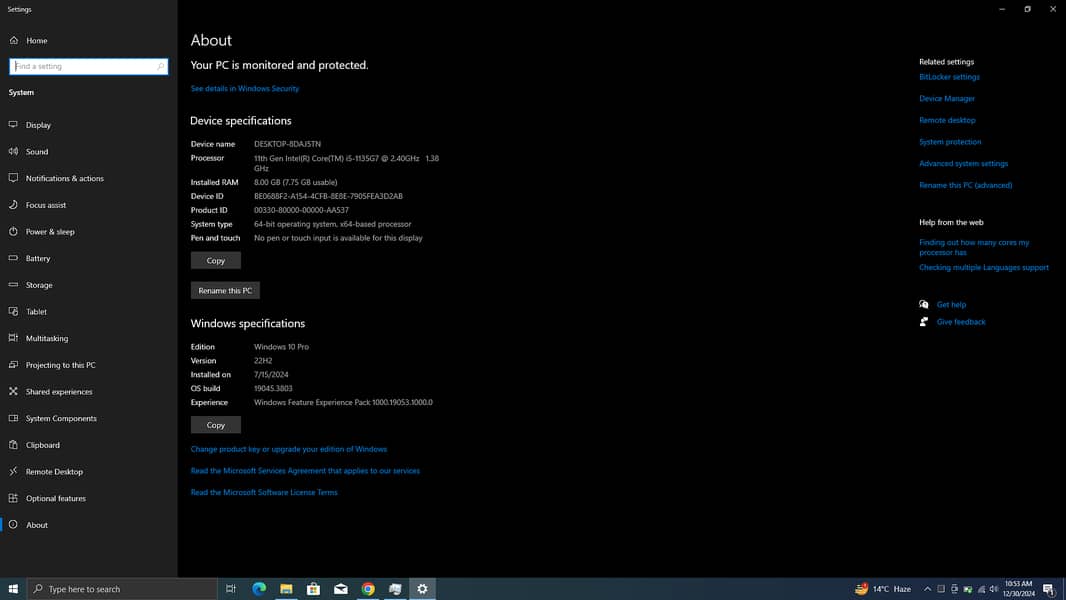
Task: Open the Storage settings page
Action: click(x=39, y=285)
